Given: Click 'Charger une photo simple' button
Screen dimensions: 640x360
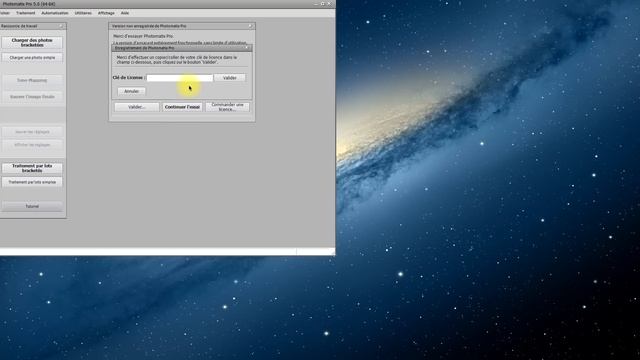Looking at the screenshot, I should pos(32,58).
